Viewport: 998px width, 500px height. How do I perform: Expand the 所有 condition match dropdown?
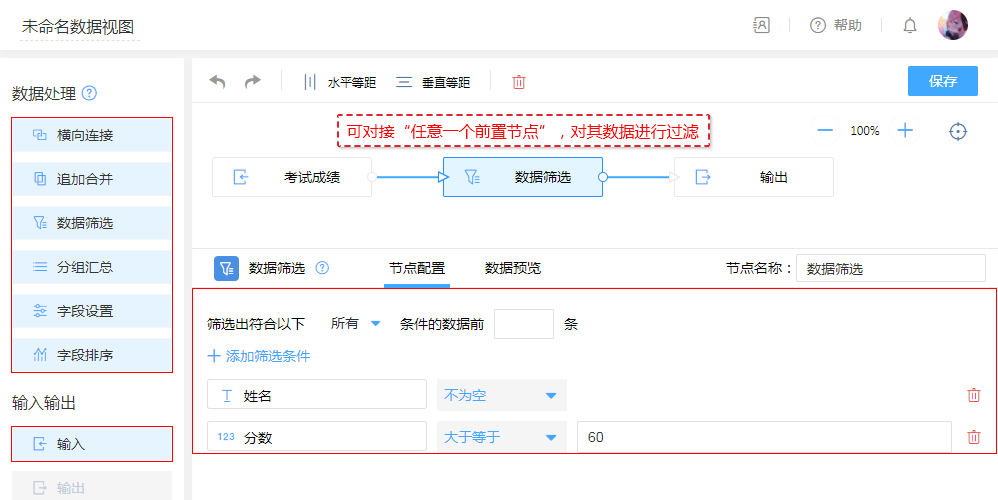(356, 324)
